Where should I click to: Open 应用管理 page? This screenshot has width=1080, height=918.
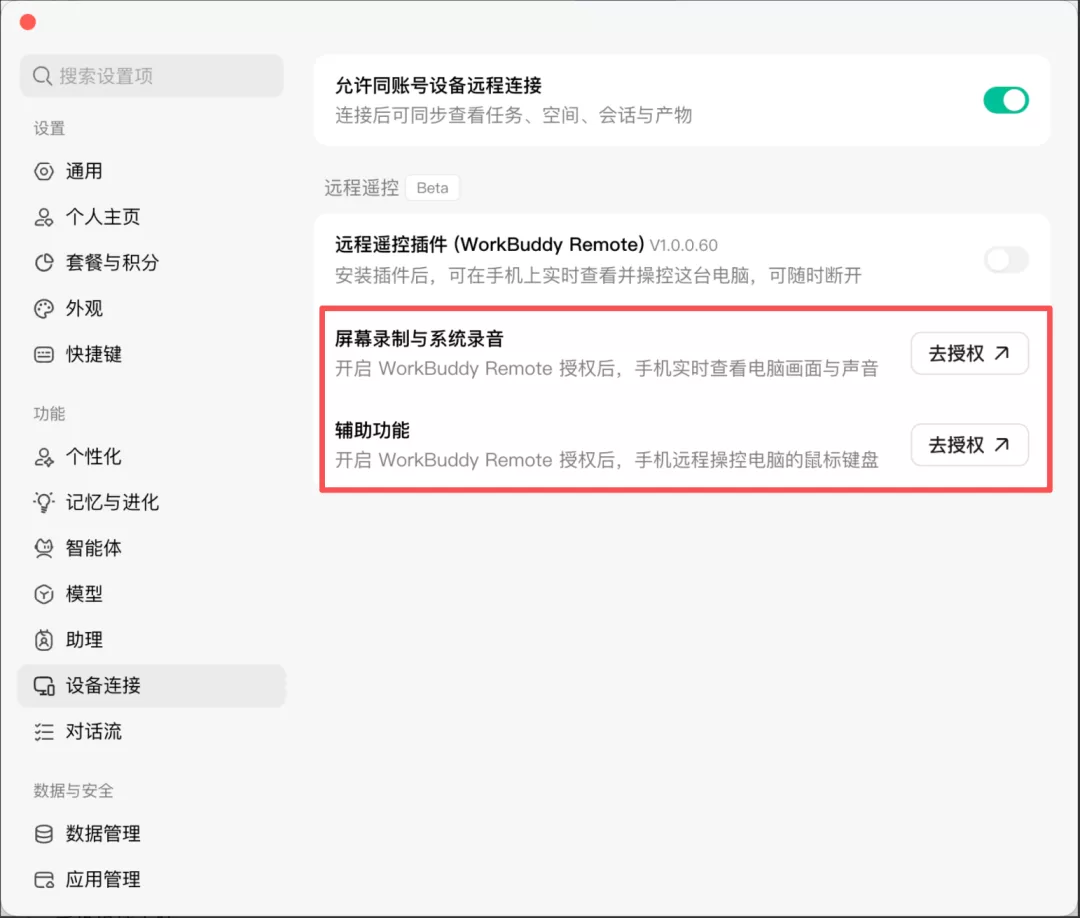point(152,879)
